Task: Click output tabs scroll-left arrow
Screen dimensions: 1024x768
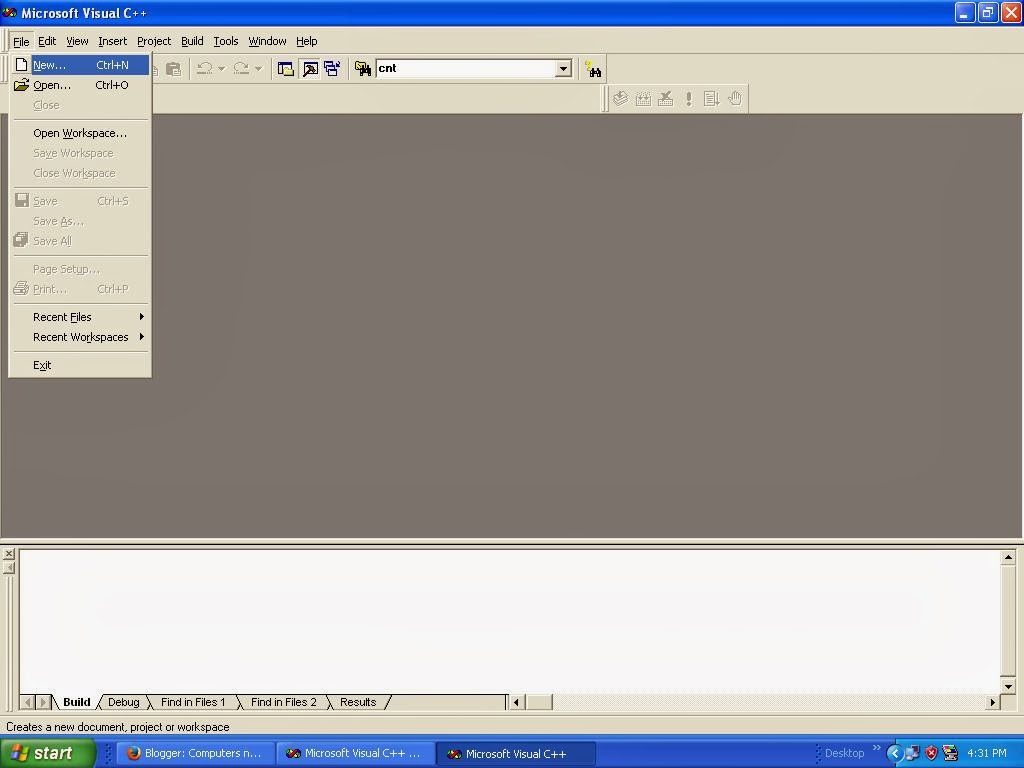Action: click(27, 702)
